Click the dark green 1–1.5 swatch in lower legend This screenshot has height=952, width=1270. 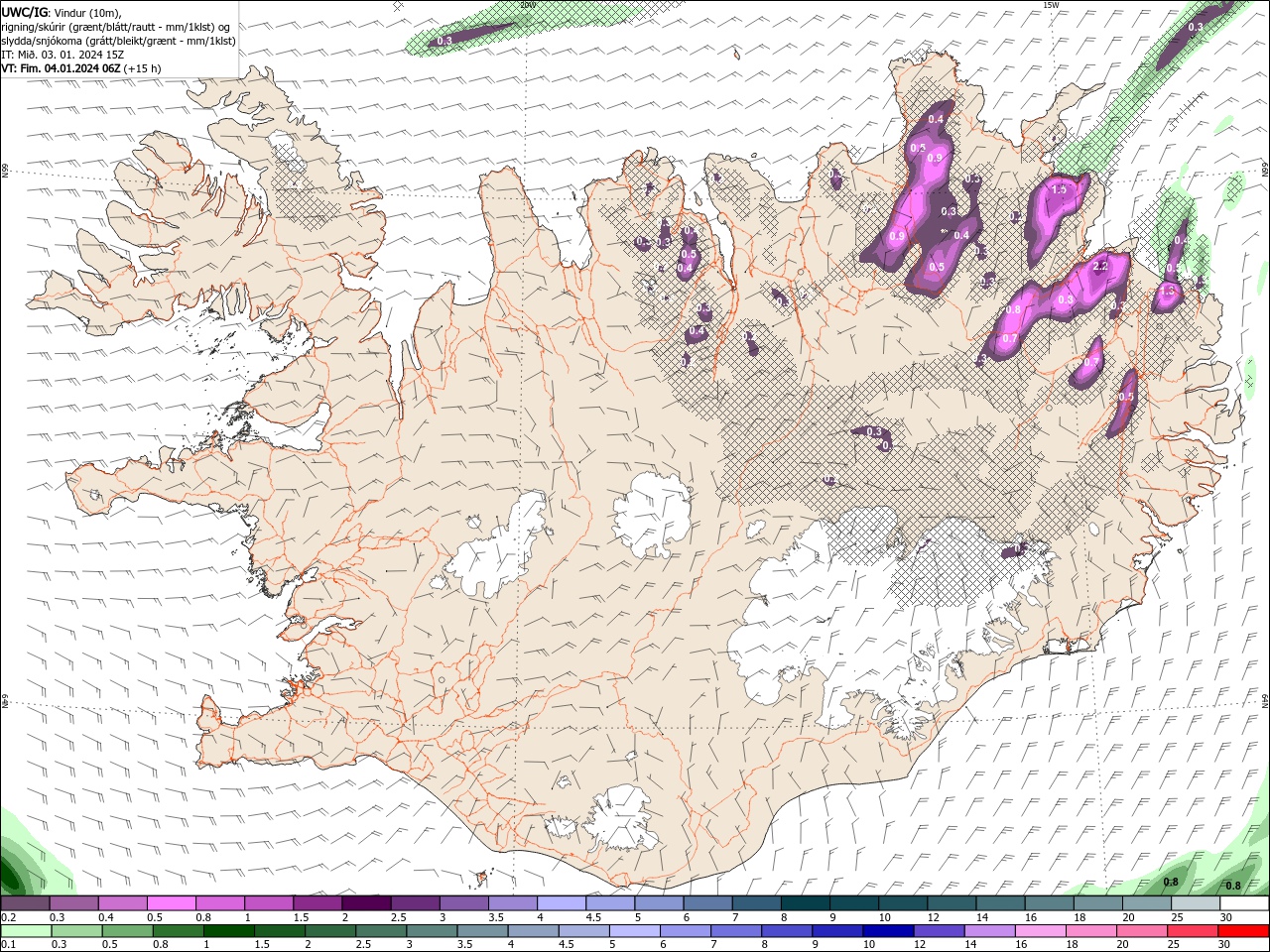pyautogui.click(x=230, y=931)
